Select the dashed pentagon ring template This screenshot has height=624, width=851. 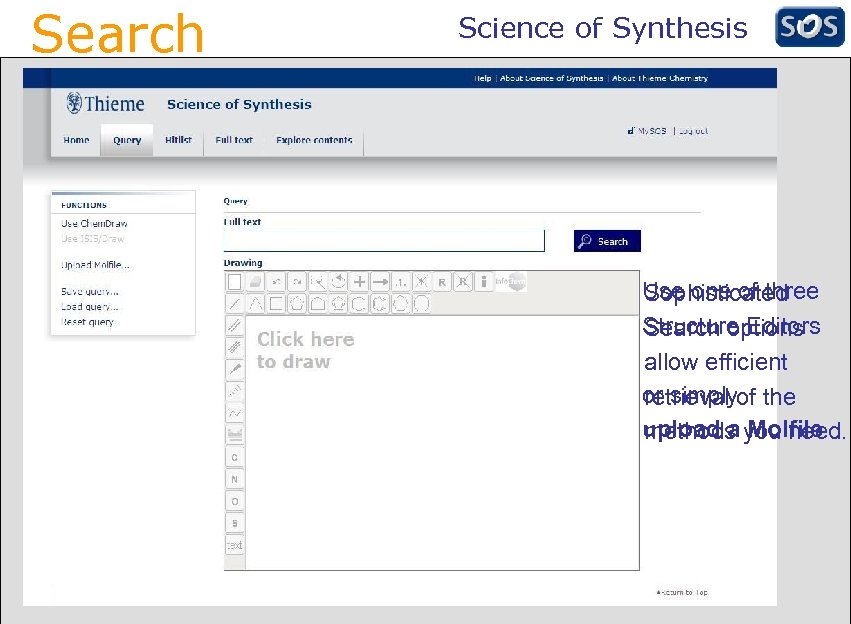[297, 303]
